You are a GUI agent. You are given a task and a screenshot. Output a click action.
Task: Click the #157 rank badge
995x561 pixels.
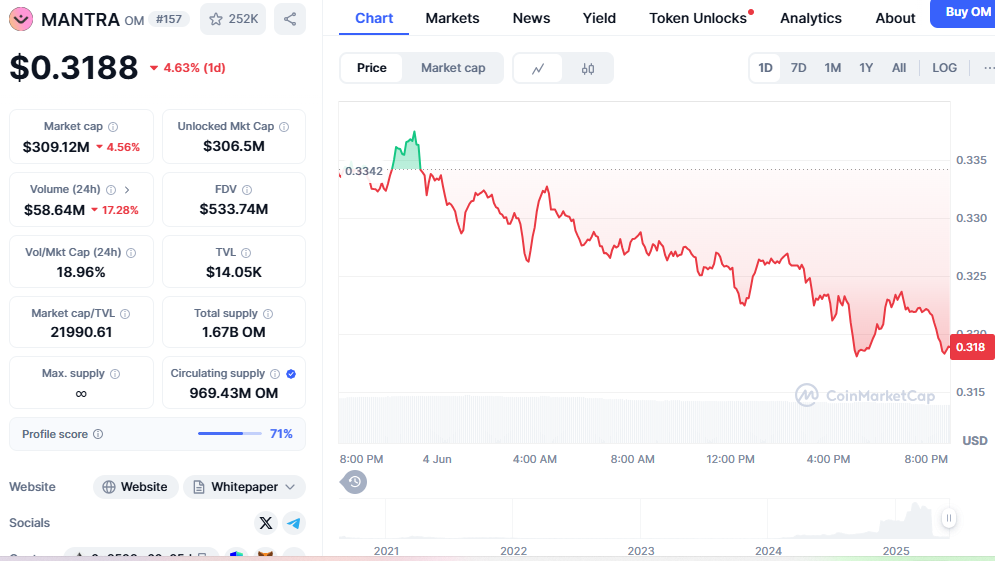(169, 19)
